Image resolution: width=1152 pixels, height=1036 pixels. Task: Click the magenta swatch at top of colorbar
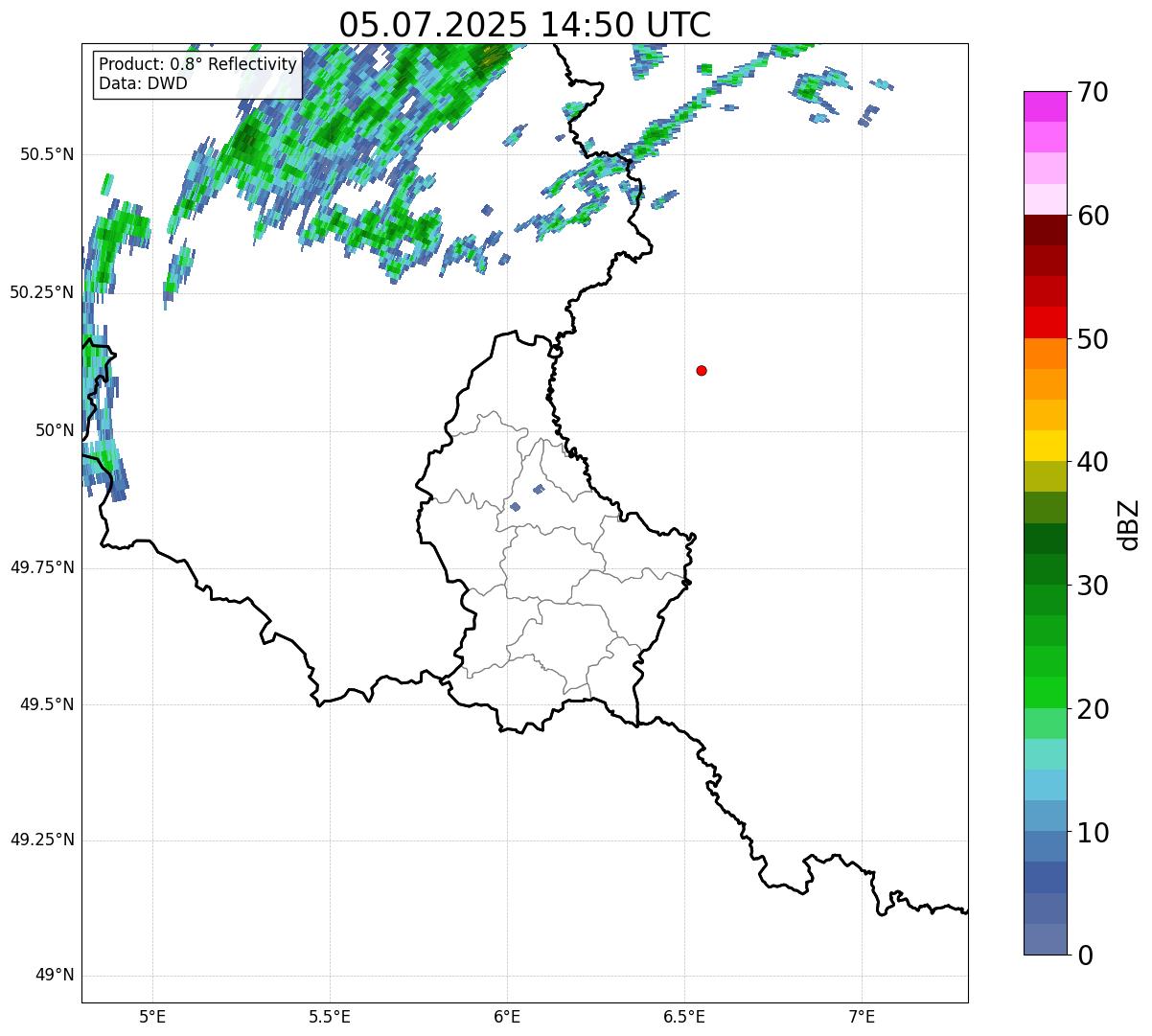point(1046,107)
